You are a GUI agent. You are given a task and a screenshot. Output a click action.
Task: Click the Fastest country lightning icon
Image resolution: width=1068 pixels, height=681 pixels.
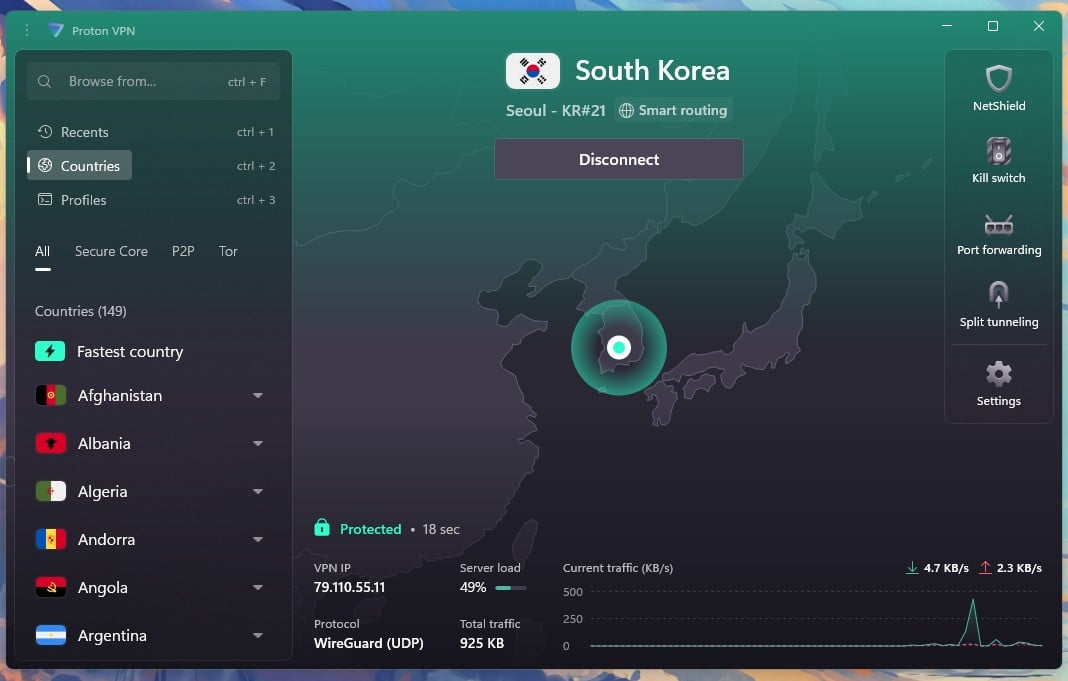click(50, 351)
